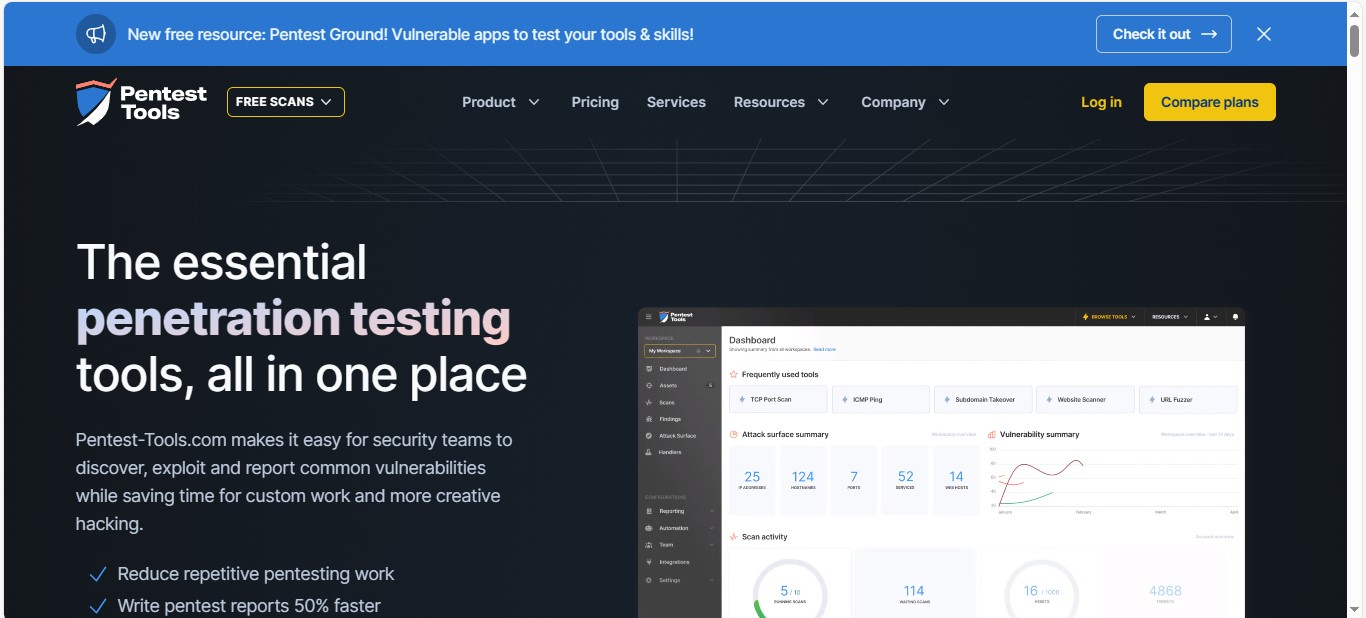
Task: Click the Findings bug icon in the sidebar
Action: [x=649, y=419]
